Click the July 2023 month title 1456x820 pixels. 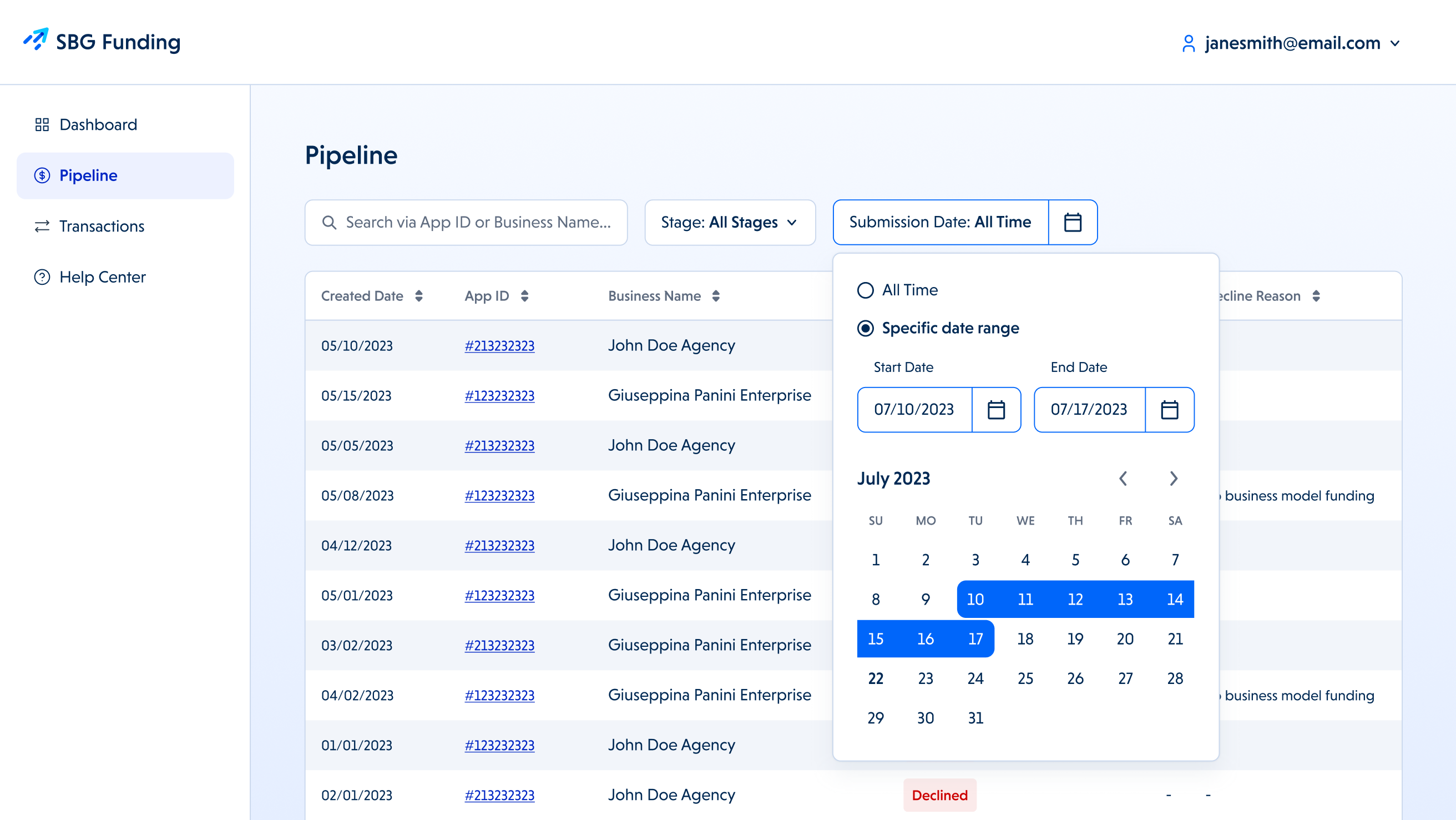click(x=893, y=479)
